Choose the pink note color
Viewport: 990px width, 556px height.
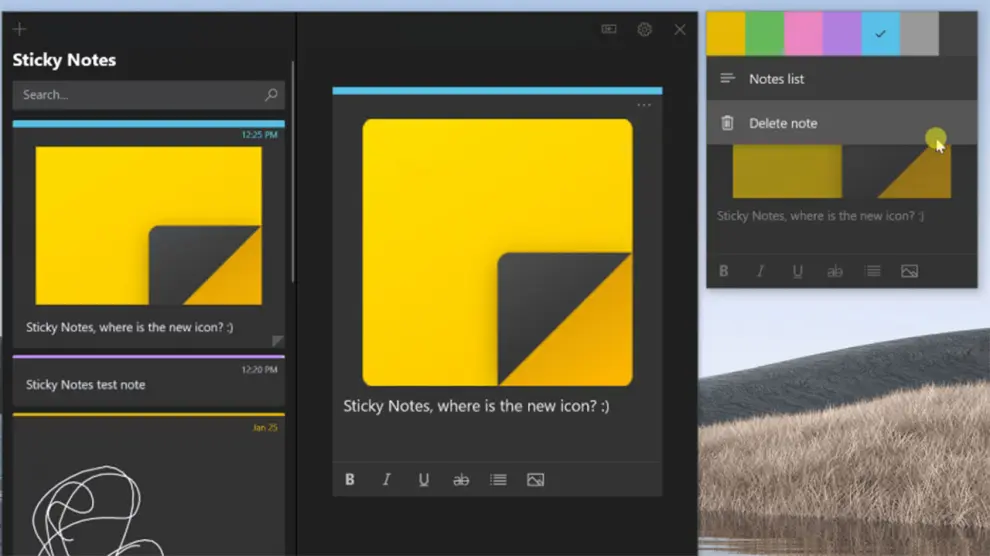click(804, 33)
